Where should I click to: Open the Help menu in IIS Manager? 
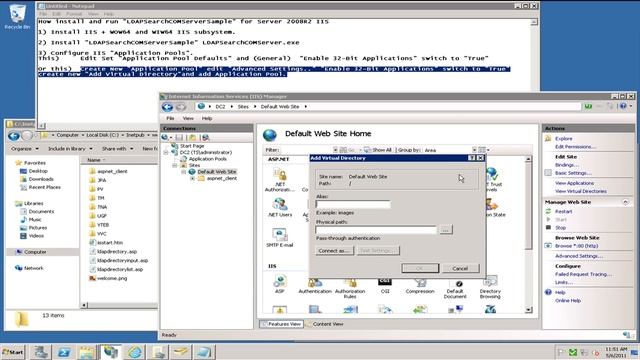point(207,118)
